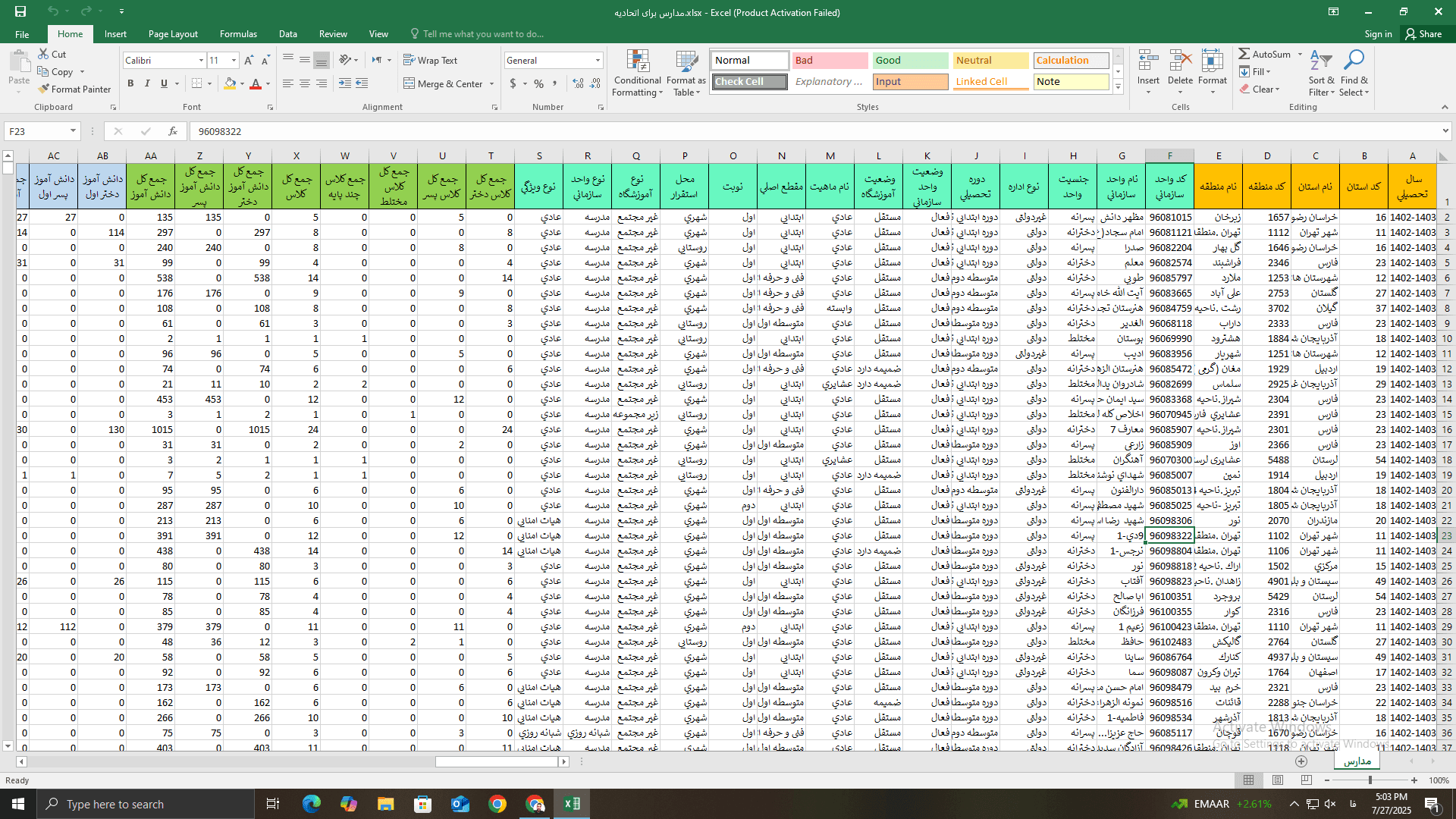The width and height of the screenshot is (1456, 819).
Task: Open the General number format dropdown
Action: coord(598,61)
